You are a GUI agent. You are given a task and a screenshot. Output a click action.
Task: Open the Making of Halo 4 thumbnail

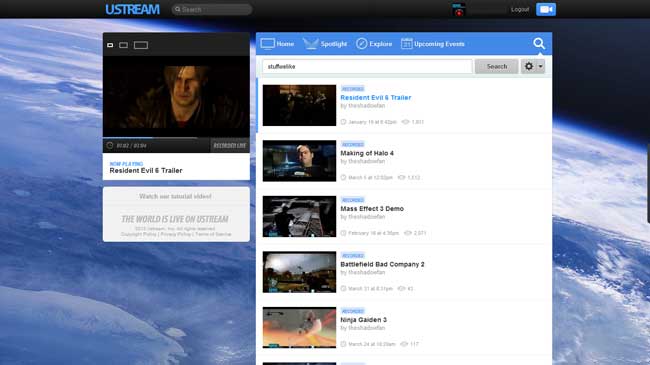(299, 161)
